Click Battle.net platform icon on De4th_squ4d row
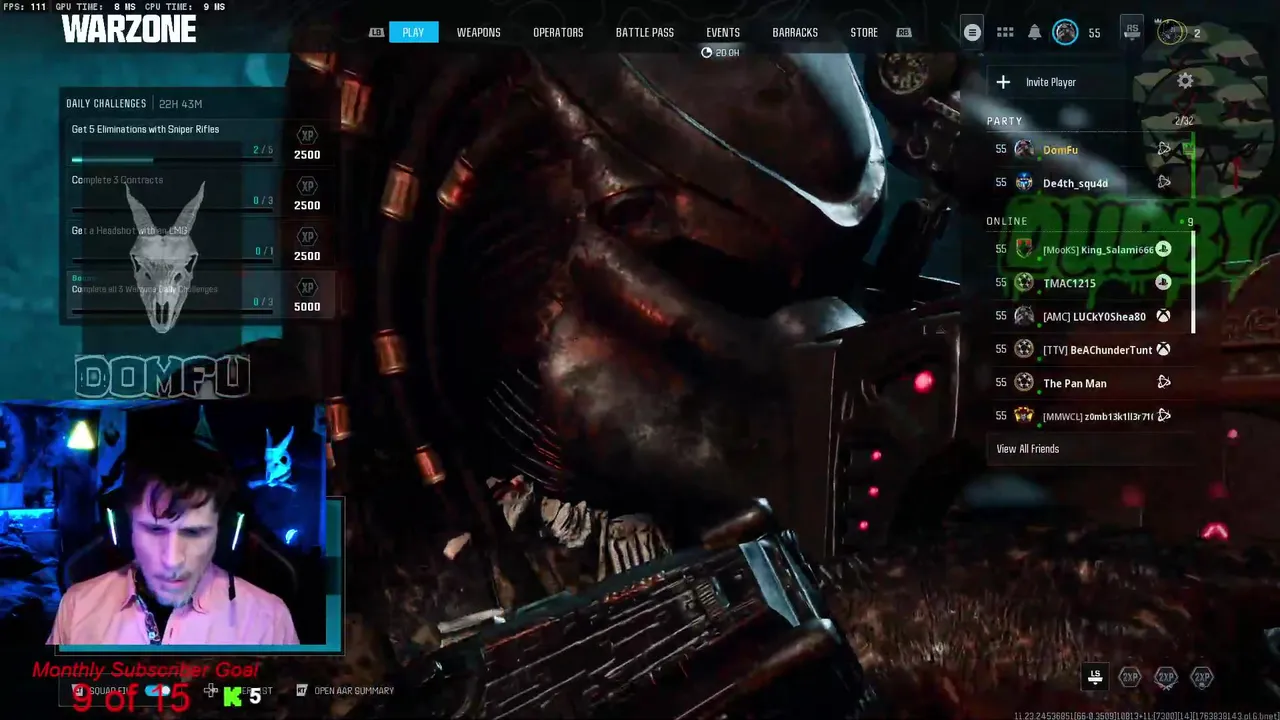 click(x=1164, y=182)
